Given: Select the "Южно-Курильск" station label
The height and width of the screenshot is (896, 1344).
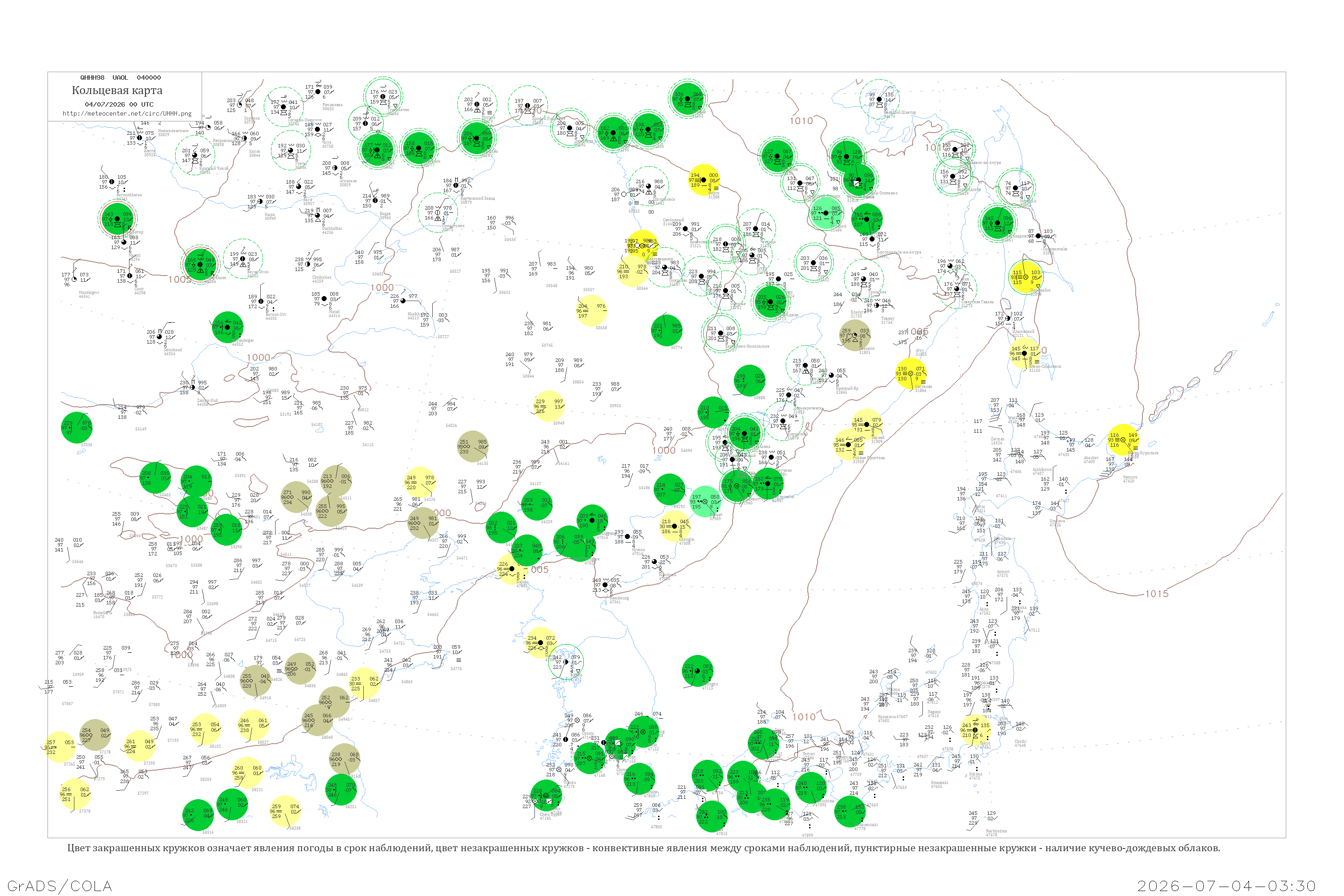Looking at the screenshot, I should [x=1143, y=453].
